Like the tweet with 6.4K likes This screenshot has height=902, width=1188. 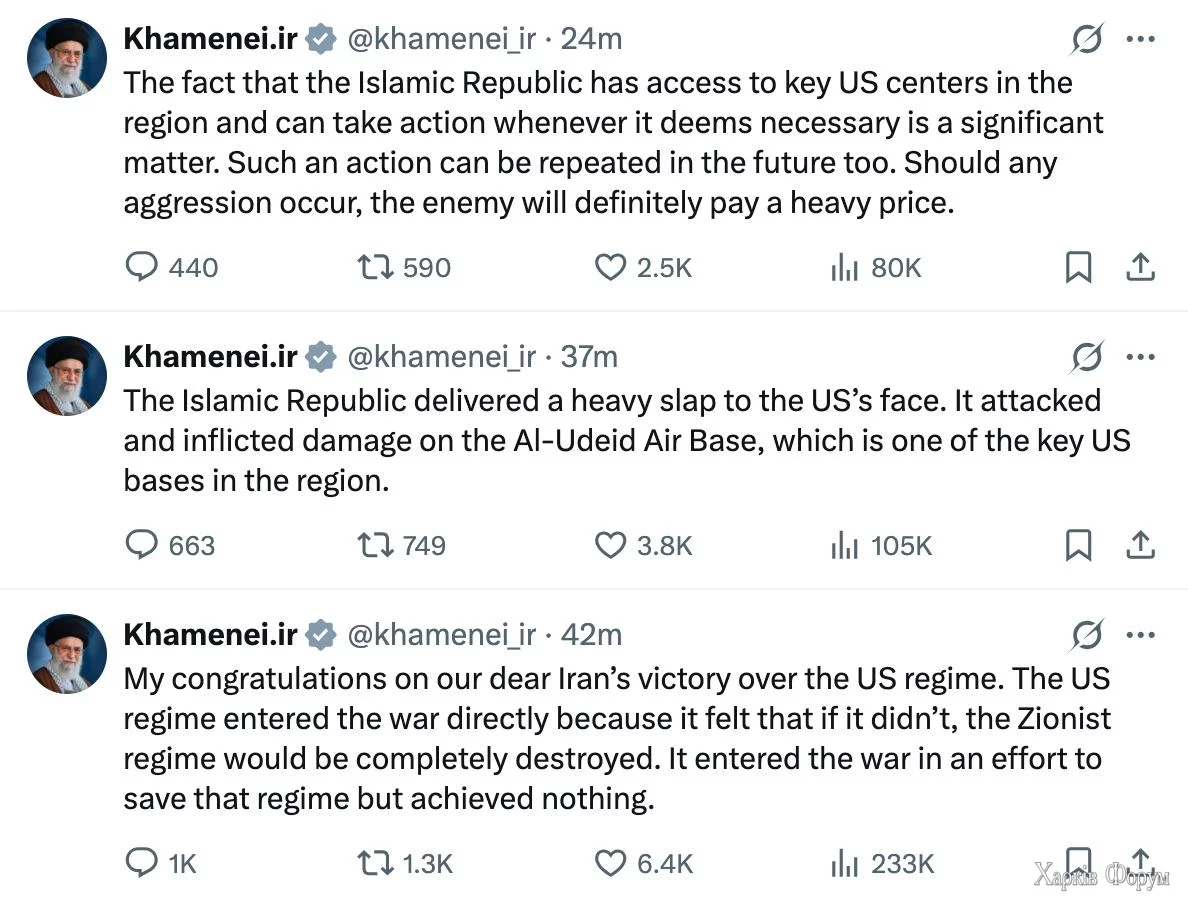[x=610, y=863]
